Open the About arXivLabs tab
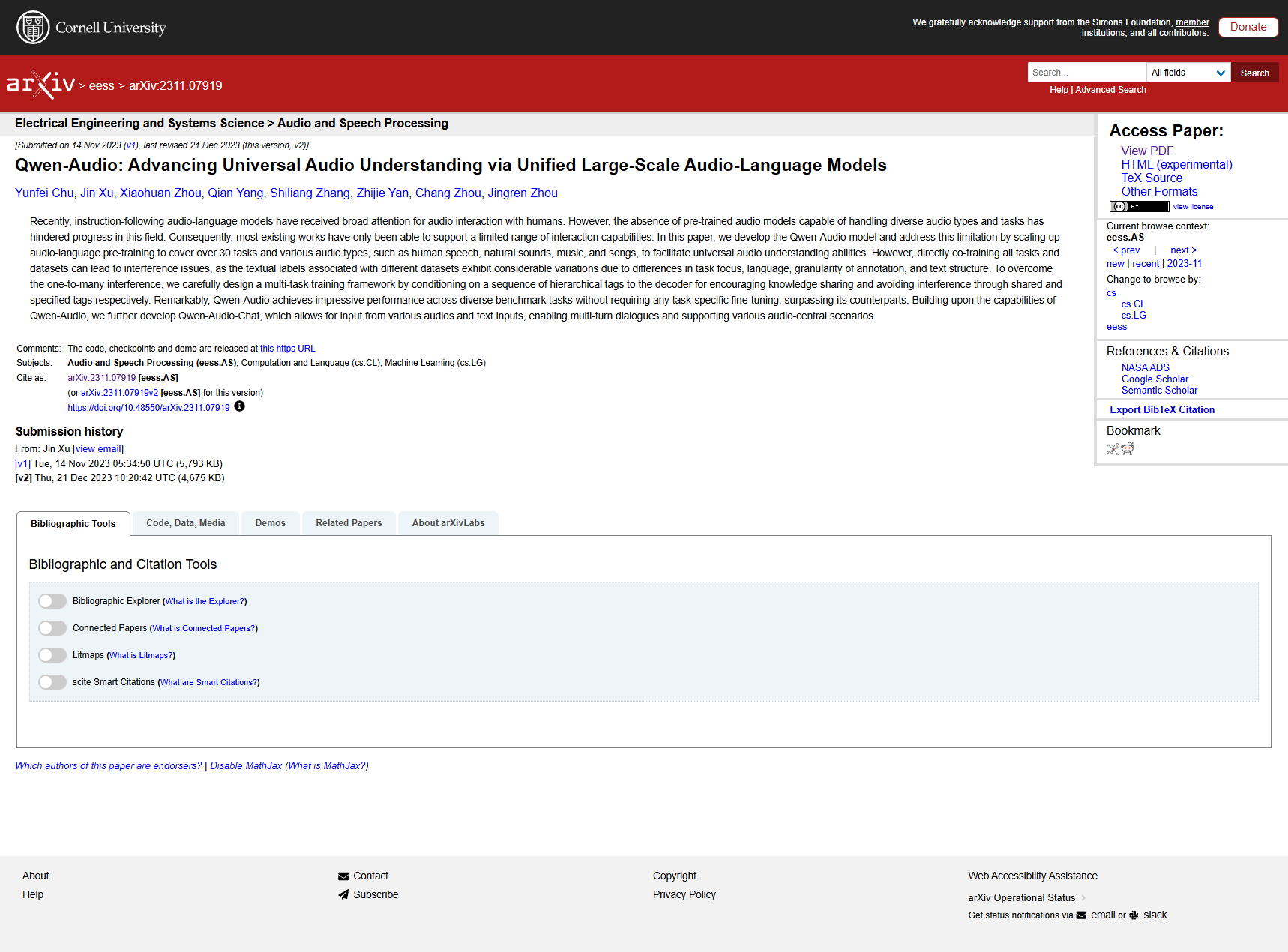The image size is (1288, 952). click(448, 523)
